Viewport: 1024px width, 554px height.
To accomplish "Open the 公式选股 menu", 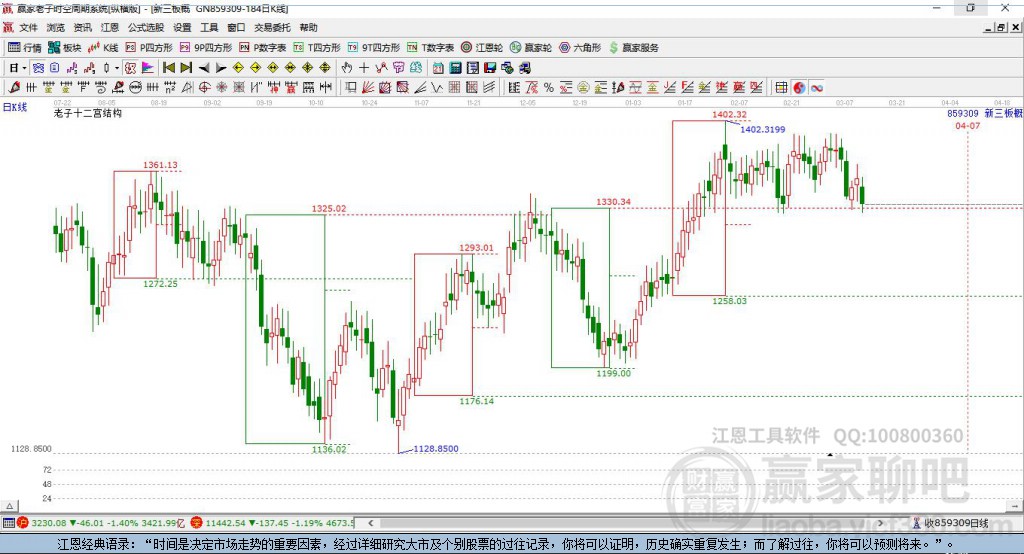I will 146,27.
